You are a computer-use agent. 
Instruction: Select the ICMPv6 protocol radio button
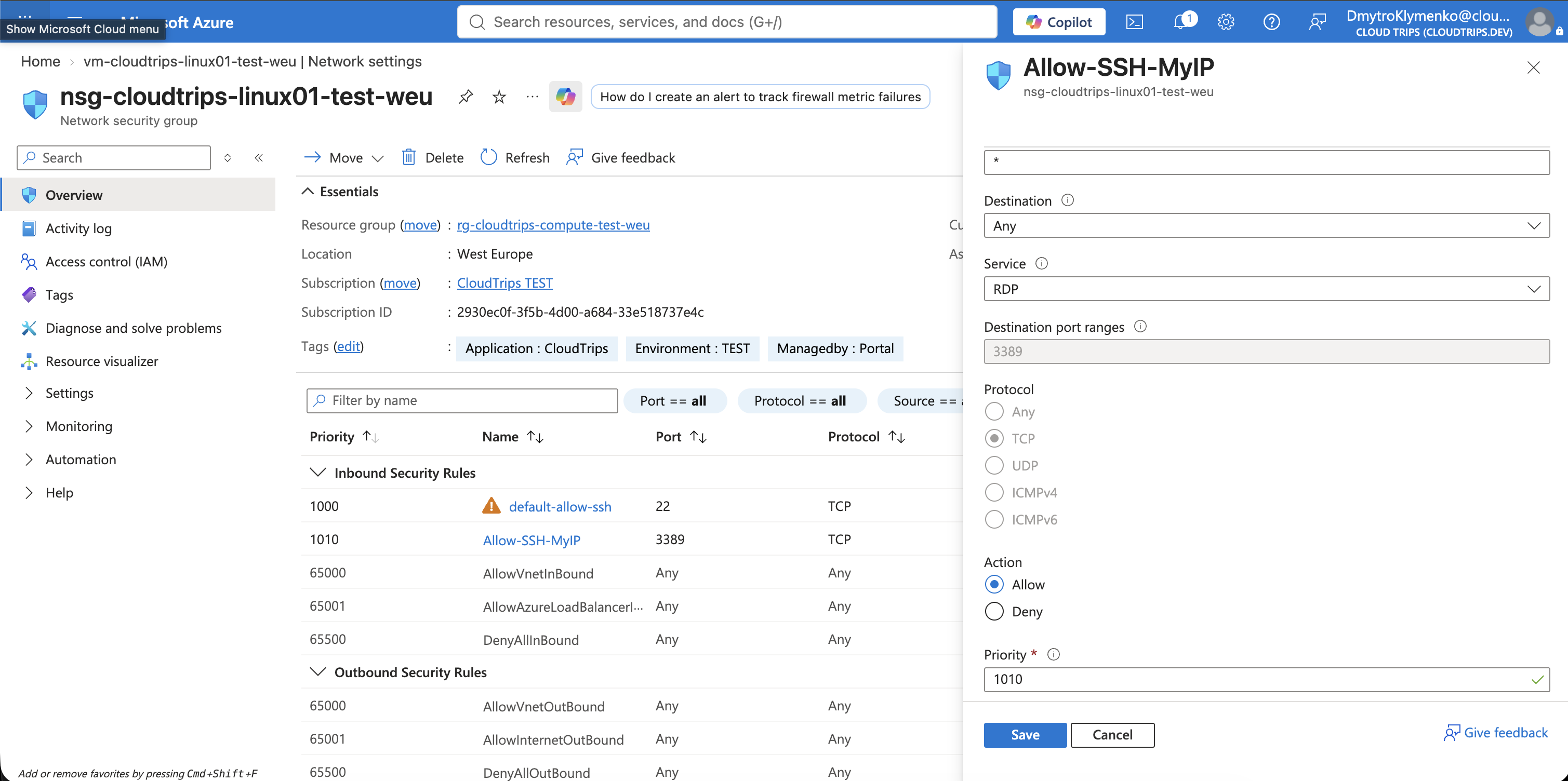click(994, 519)
